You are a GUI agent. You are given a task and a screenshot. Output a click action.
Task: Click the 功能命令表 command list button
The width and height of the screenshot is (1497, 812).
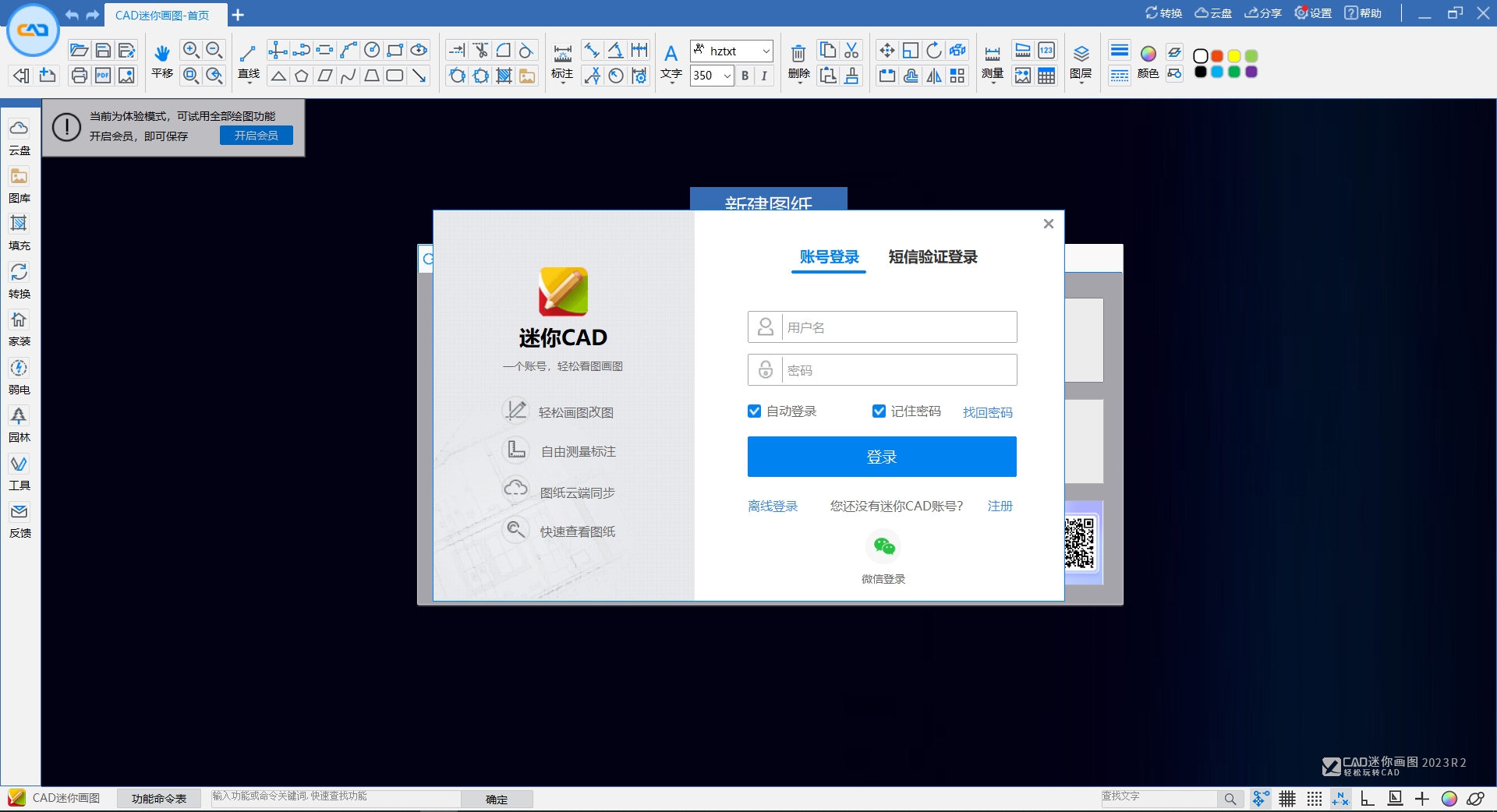159,799
